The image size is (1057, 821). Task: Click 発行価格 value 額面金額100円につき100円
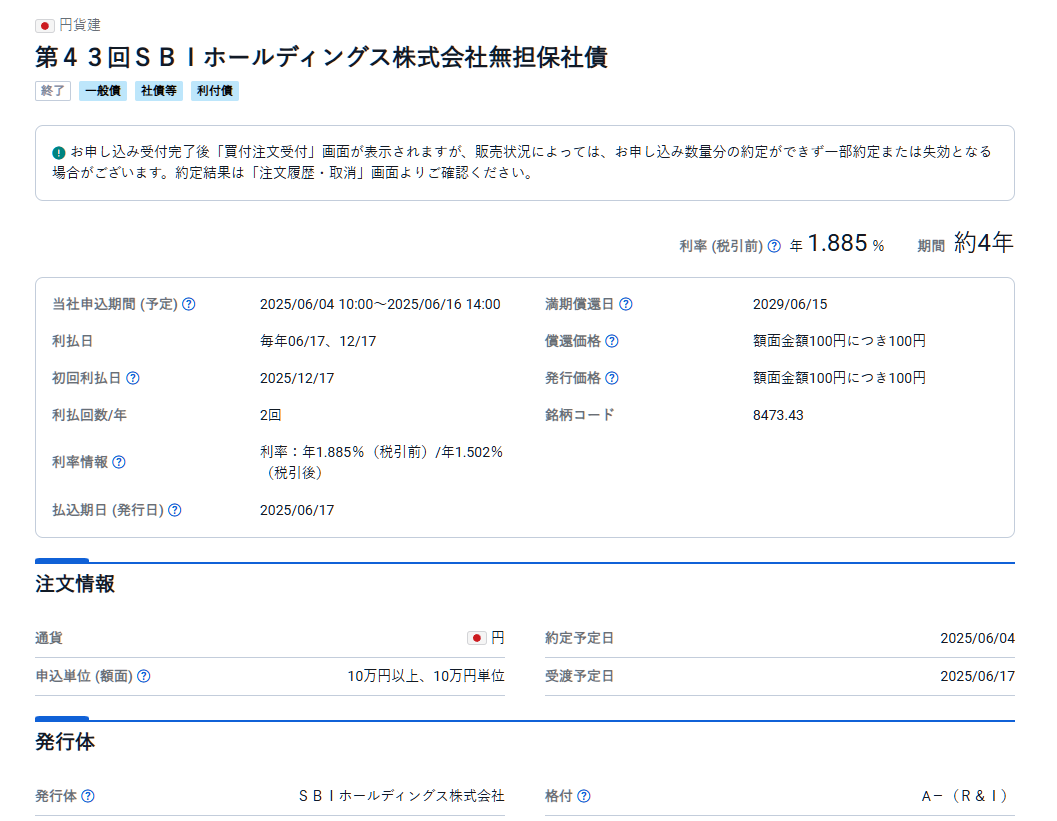(839, 378)
